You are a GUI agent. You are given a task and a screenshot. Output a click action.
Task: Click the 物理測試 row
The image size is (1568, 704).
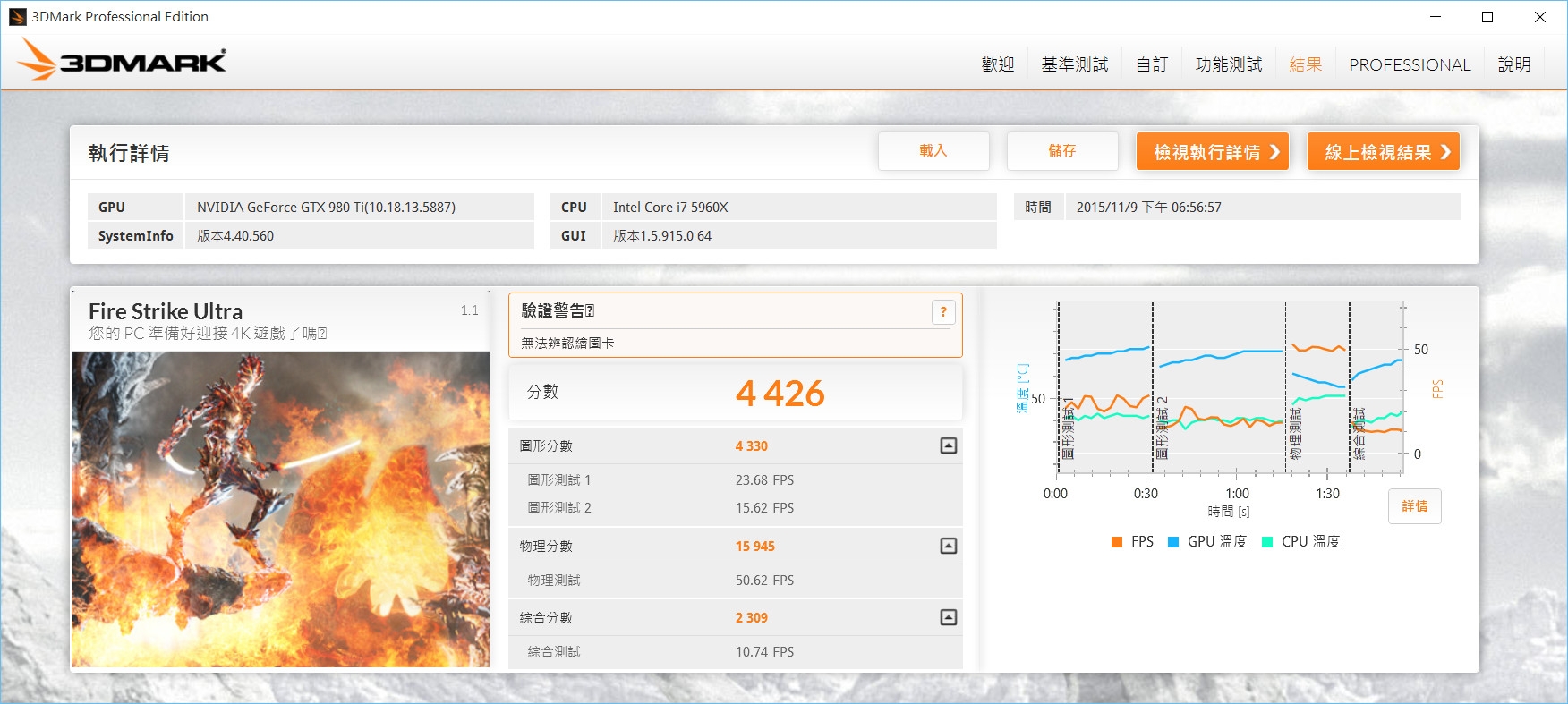click(736, 581)
